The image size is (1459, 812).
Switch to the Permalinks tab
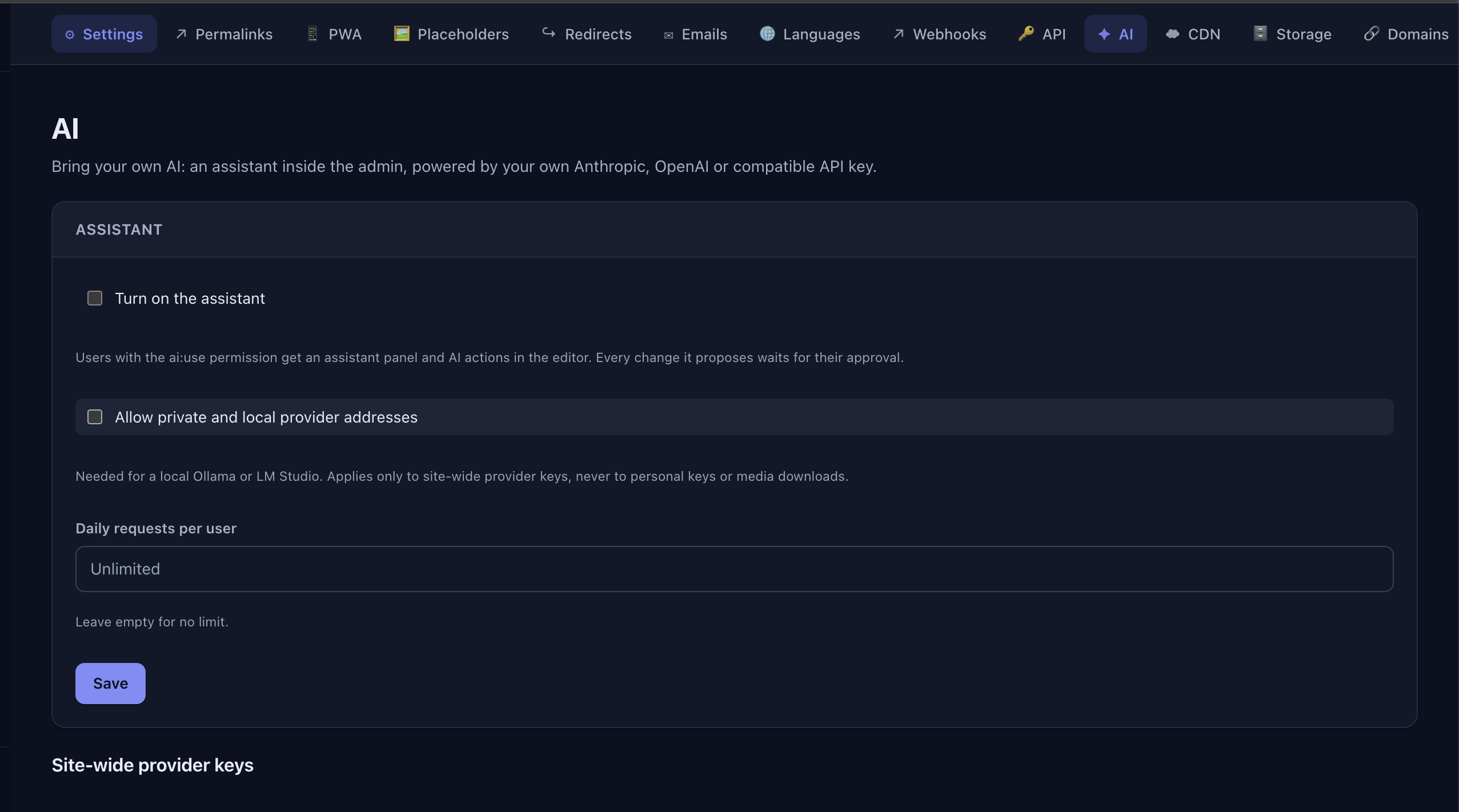(224, 34)
